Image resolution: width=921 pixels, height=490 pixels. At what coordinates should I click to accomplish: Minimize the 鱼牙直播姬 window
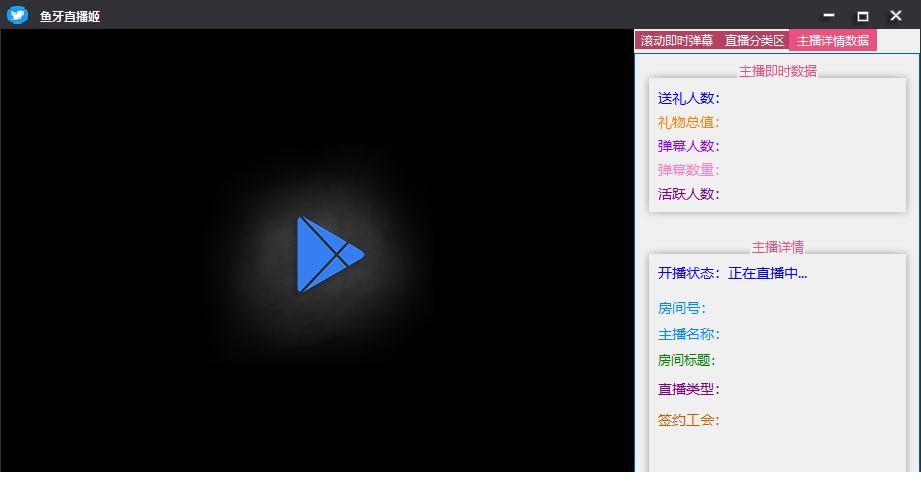pos(828,15)
